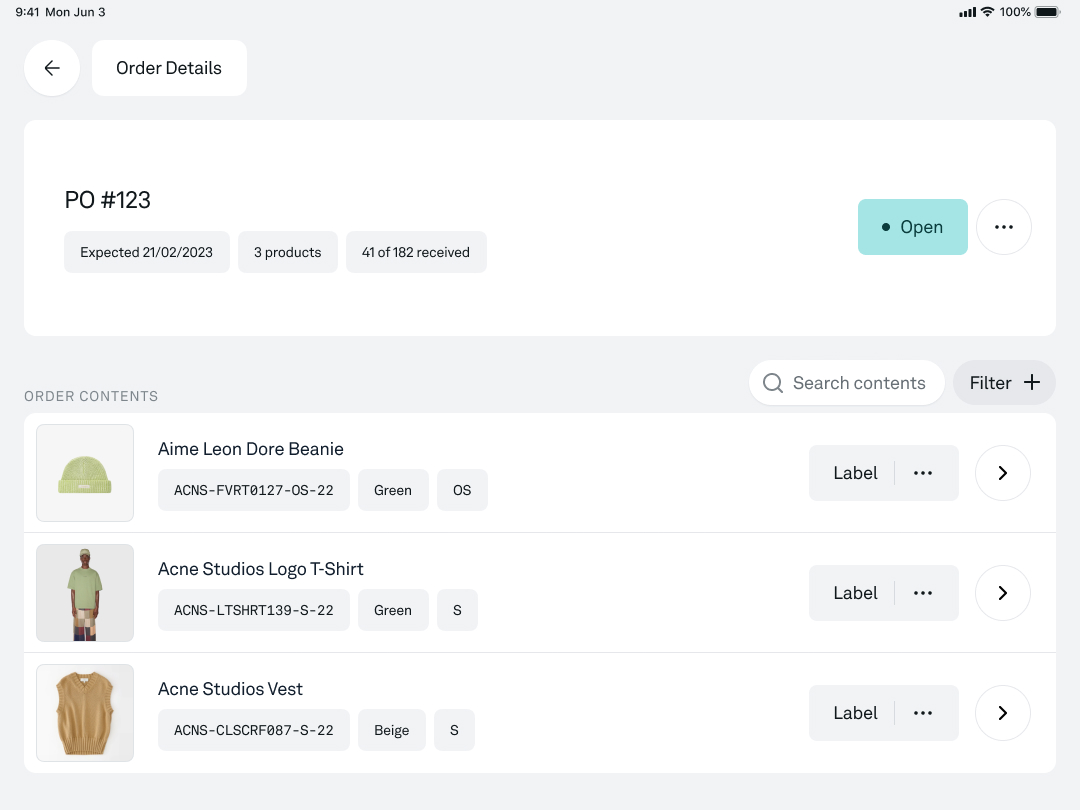The height and width of the screenshot is (810, 1080).
Task: Click the 3 products tag
Action: 288,252
